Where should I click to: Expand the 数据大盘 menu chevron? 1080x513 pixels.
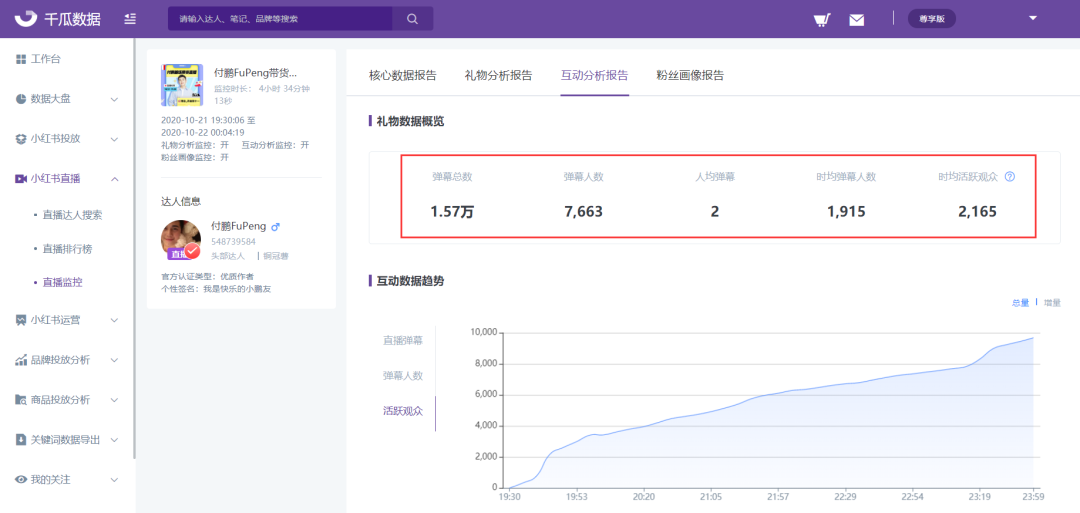click(x=114, y=99)
